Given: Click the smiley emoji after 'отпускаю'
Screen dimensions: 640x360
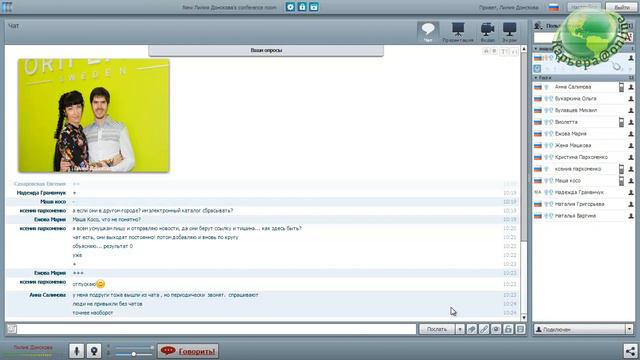Looking at the screenshot, I should pyautogui.click(x=100, y=283).
